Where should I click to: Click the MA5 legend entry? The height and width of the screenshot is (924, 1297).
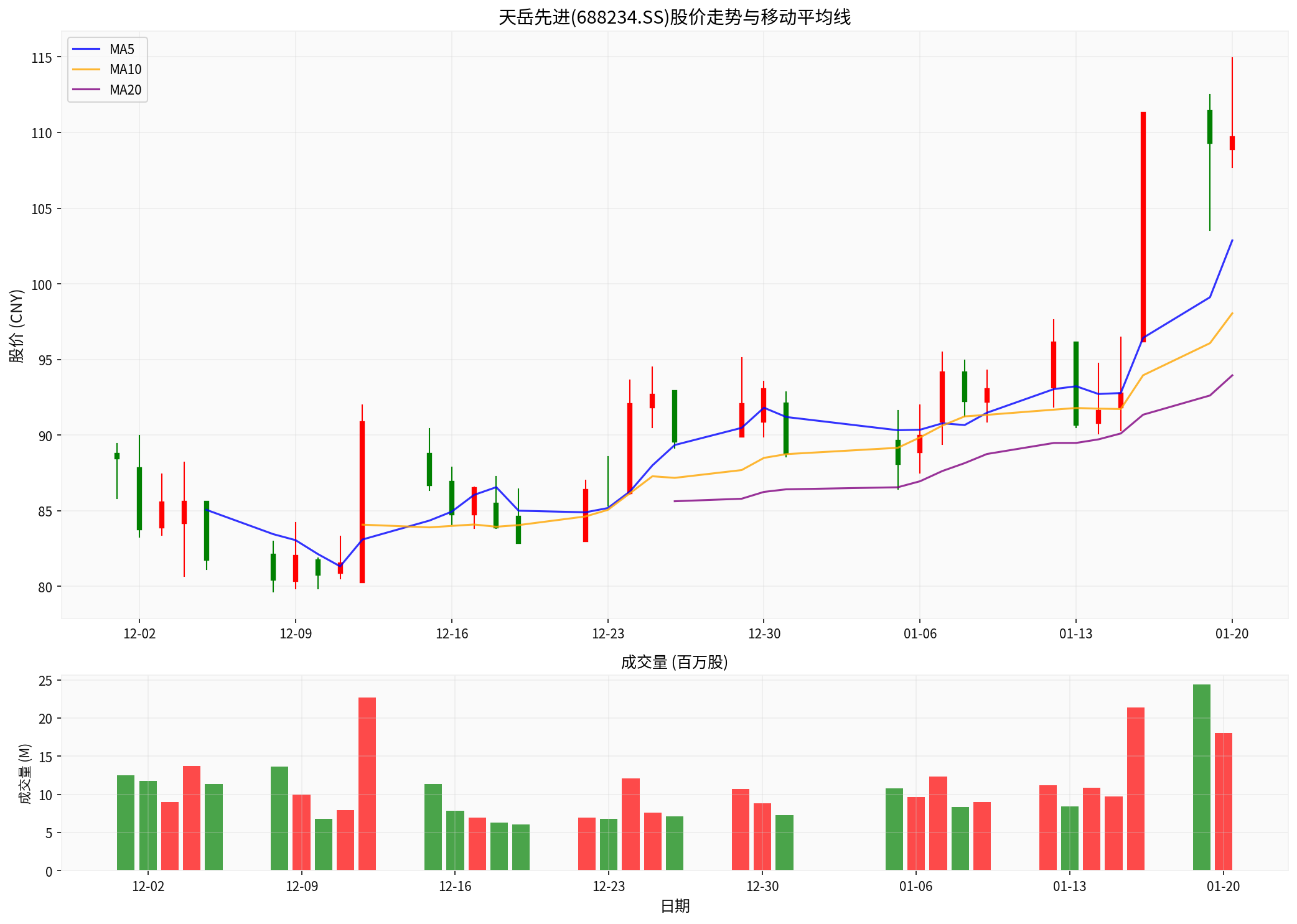[121, 50]
